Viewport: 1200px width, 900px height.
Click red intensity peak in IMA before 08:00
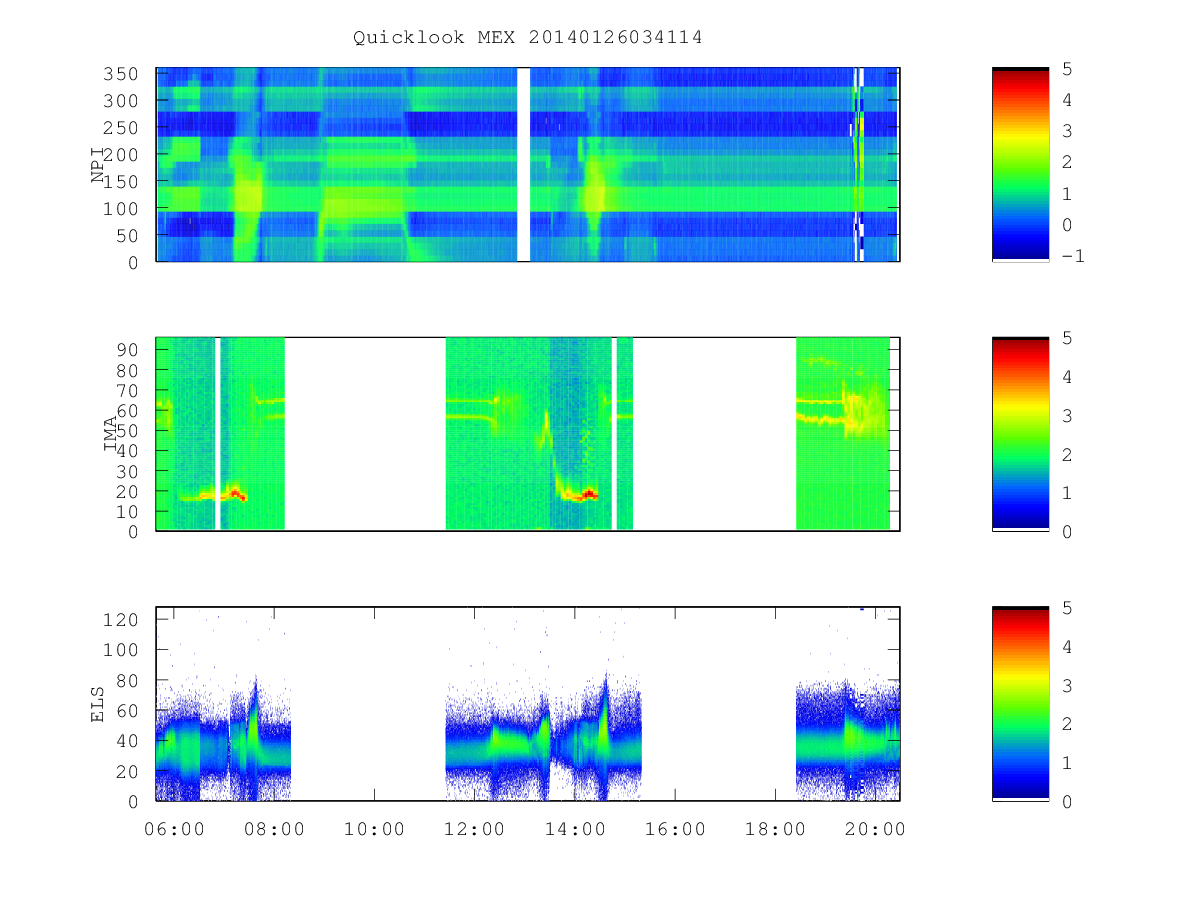coord(236,493)
